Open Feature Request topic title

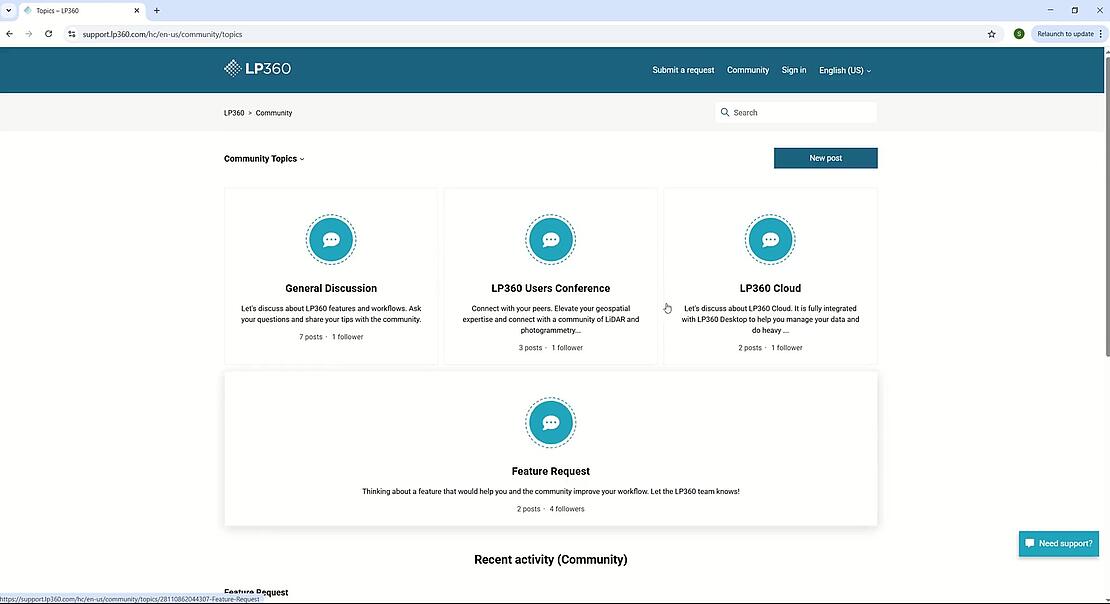551,471
